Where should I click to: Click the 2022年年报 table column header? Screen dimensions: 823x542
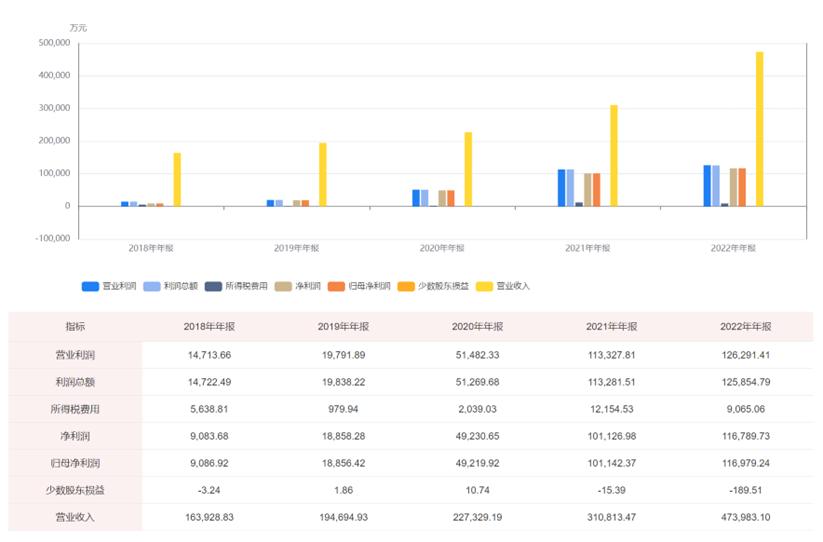[x=745, y=327]
